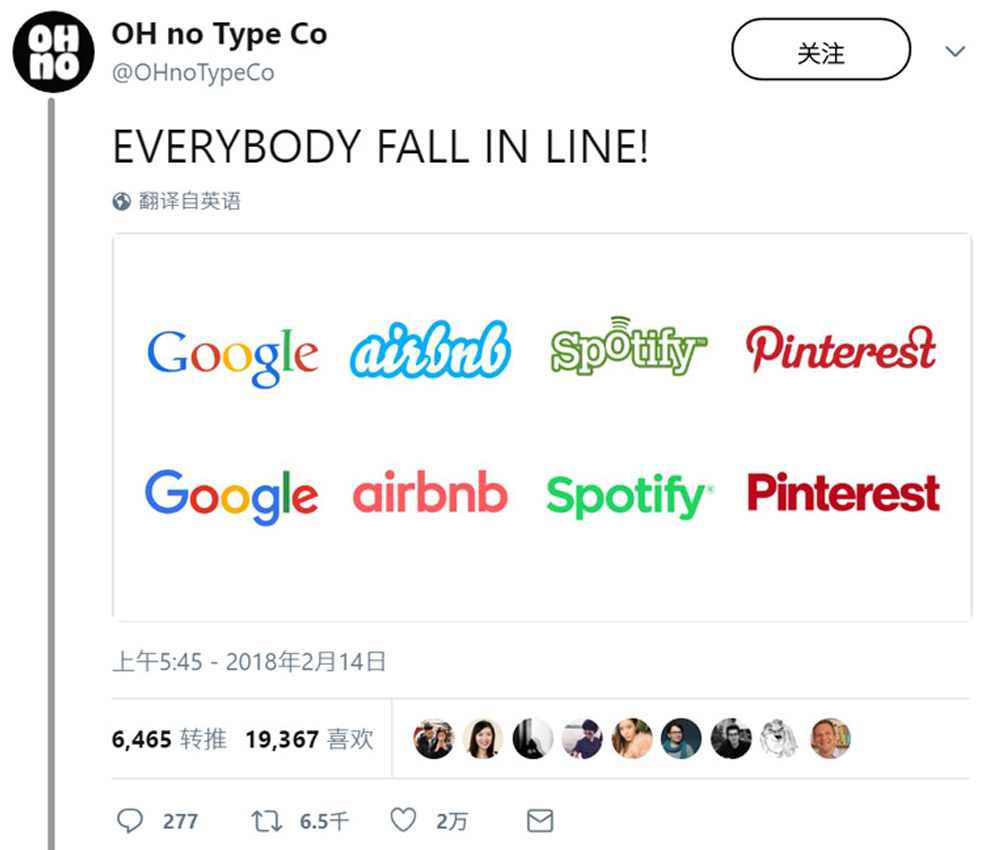Click the tweet timestamp 上午5:45 - 2018年2月14日

click(249, 661)
